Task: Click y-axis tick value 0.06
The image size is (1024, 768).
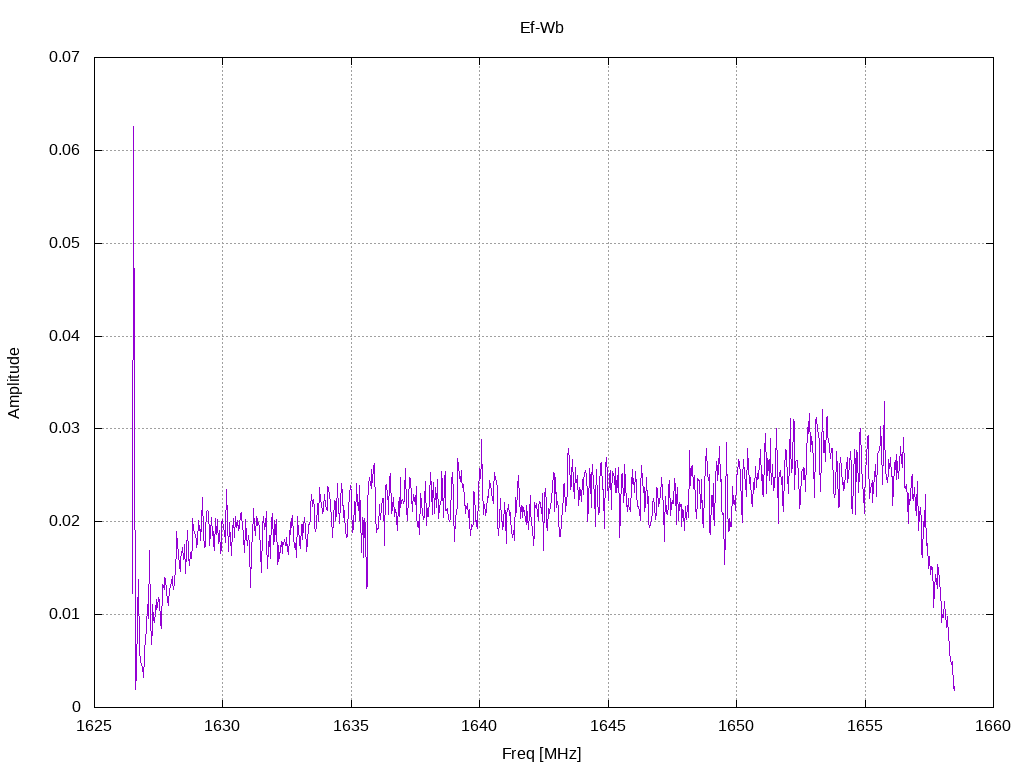Action: (x=64, y=150)
